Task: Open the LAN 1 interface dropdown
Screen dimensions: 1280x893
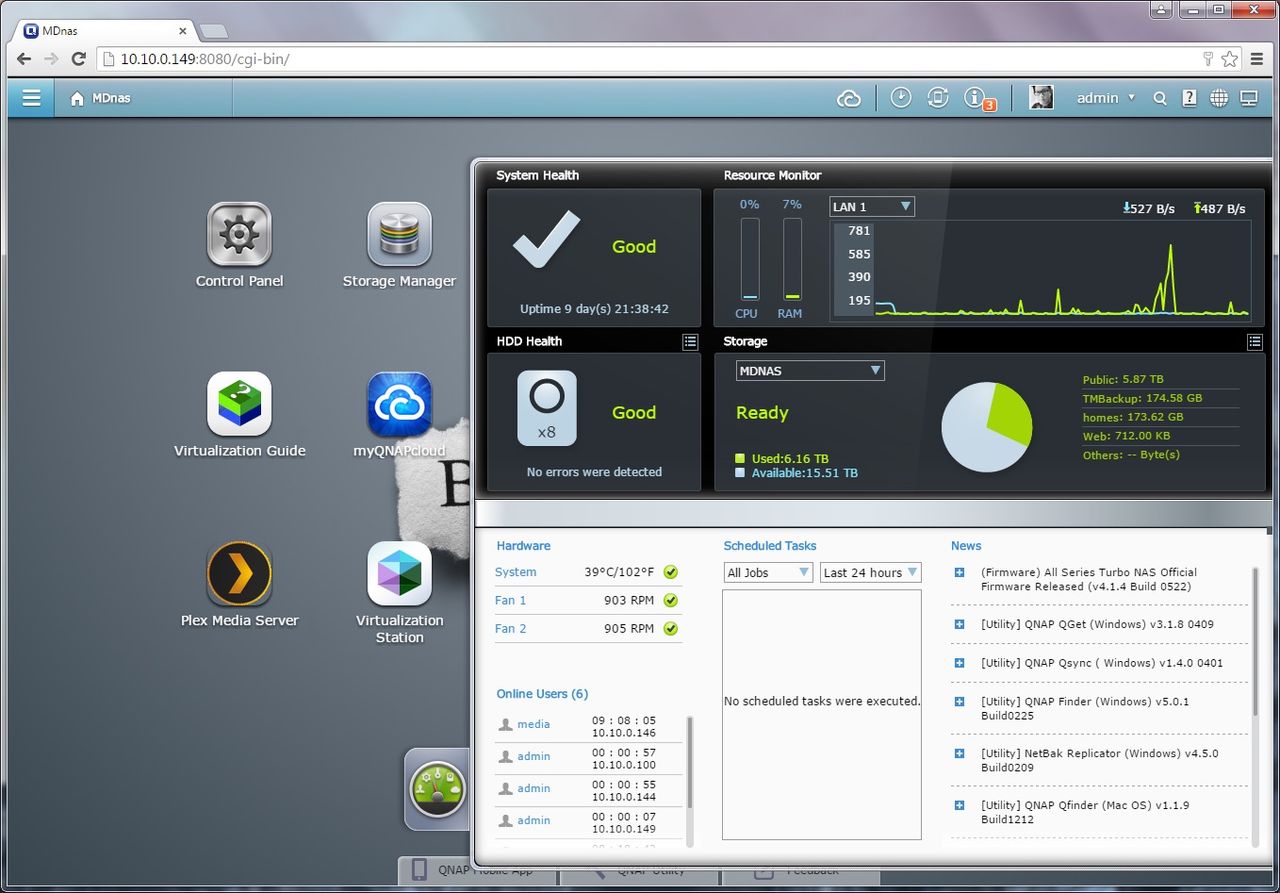Action: pyautogui.click(x=872, y=207)
